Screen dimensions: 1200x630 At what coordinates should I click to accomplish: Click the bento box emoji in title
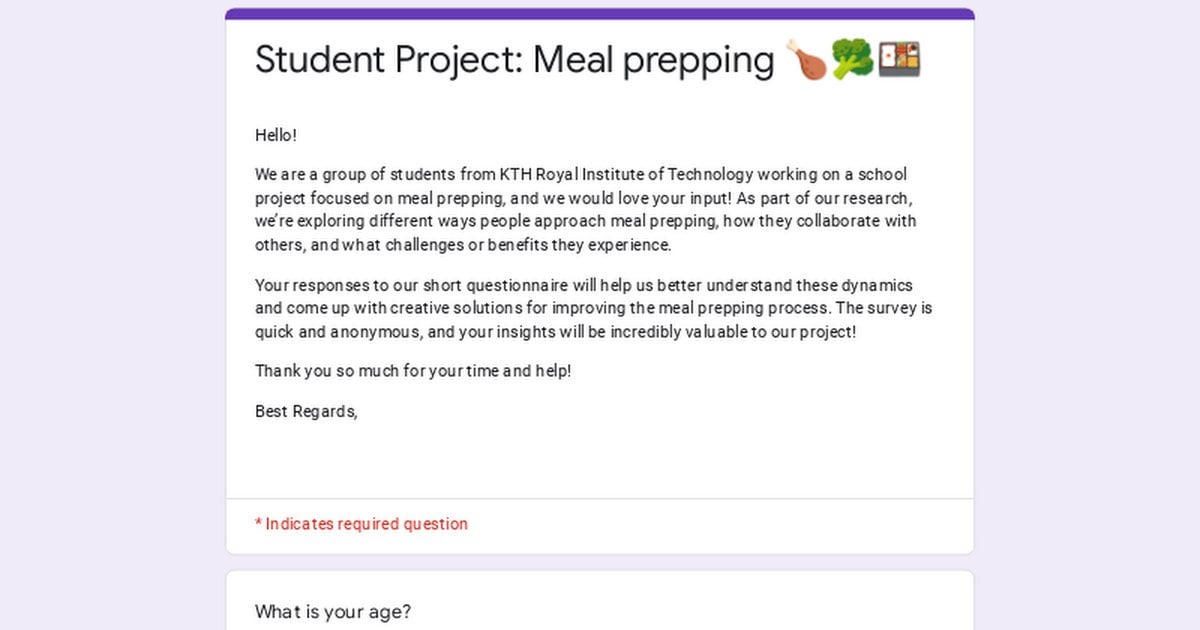pos(898,61)
